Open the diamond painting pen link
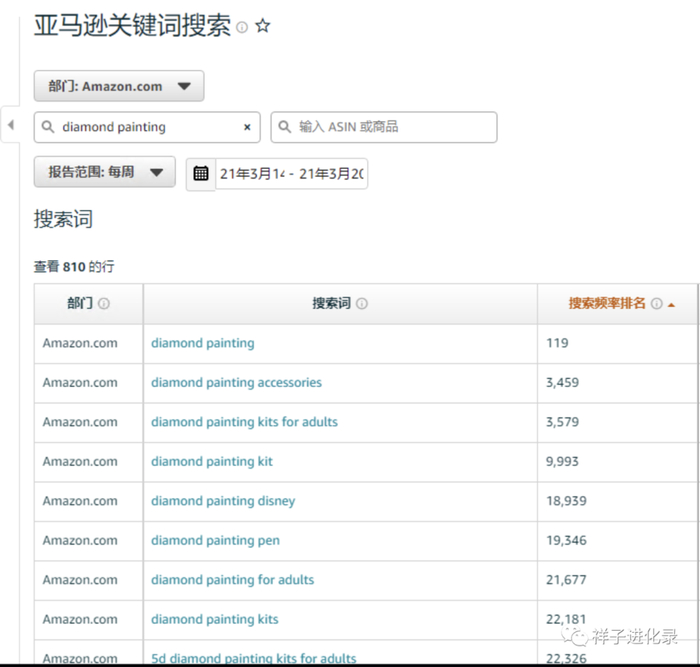Image resolution: width=700 pixels, height=667 pixels. [215, 541]
